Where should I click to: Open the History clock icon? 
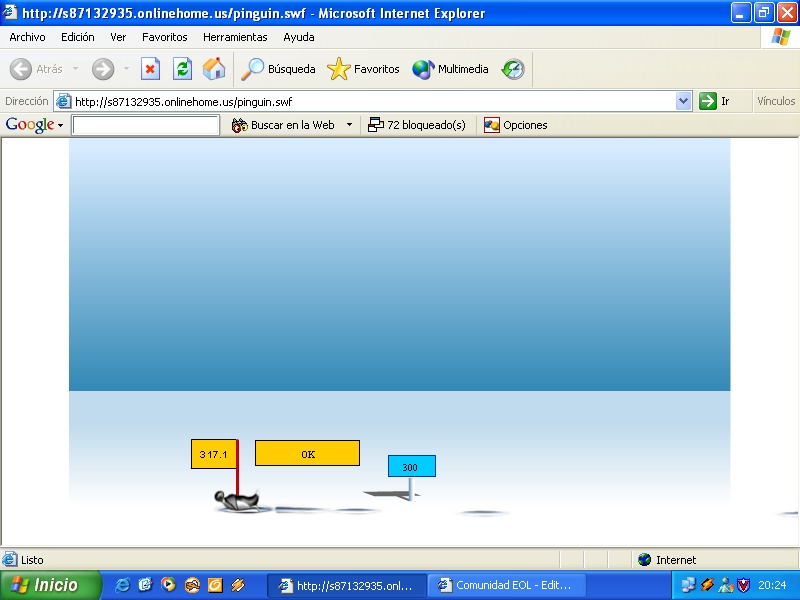pyautogui.click(x=513, y=69)
